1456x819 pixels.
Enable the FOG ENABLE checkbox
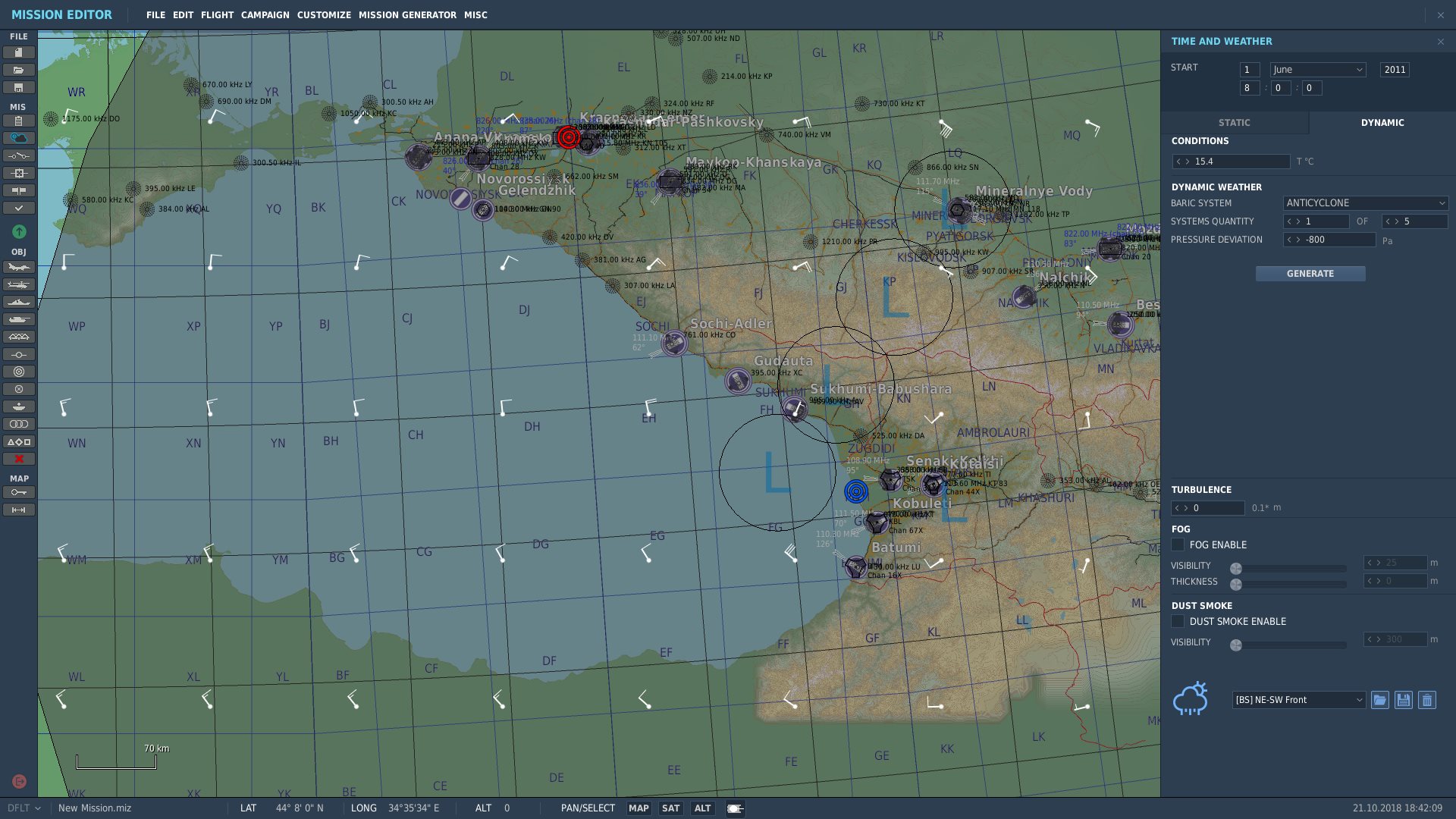point(1178,544)
